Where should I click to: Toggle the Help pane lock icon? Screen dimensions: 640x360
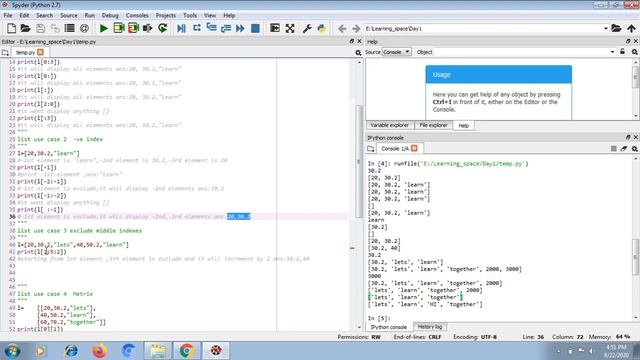pyautogui.click(x=622, y=52)
